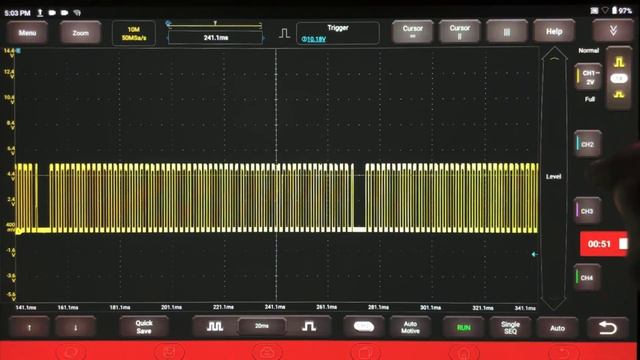
Task: Open the 20ms timebase selector
Action: click(262, 326)
